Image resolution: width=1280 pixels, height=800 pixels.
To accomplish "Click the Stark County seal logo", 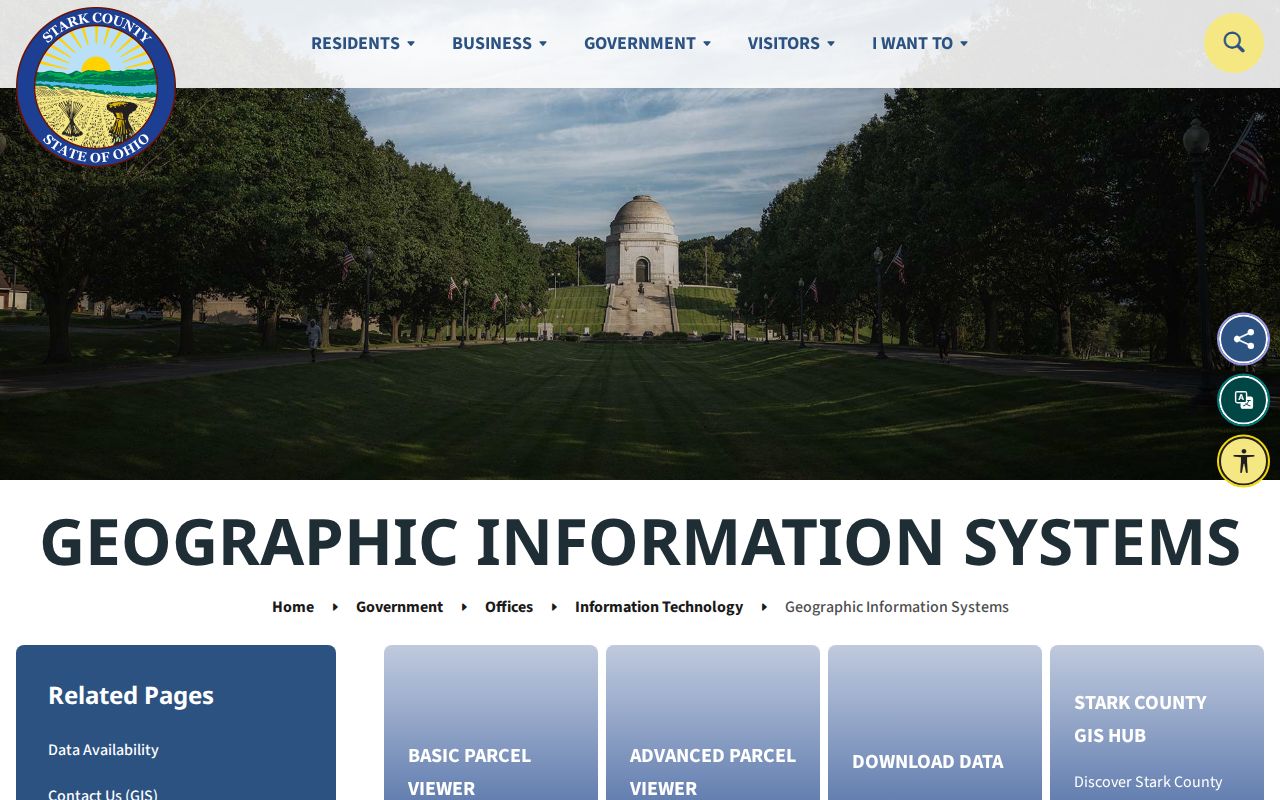I will pyautogui.click(x=96, y=87).
